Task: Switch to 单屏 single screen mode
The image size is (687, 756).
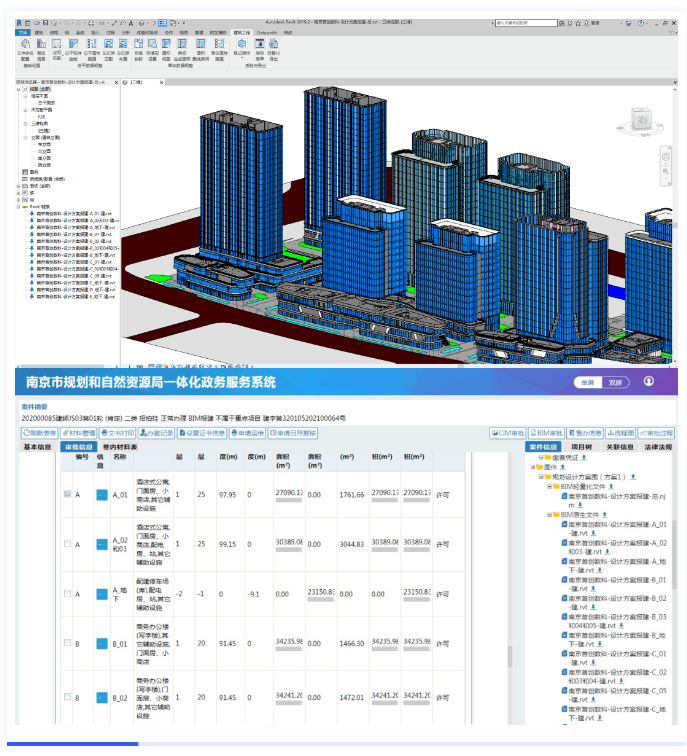Action: (588, 382)
